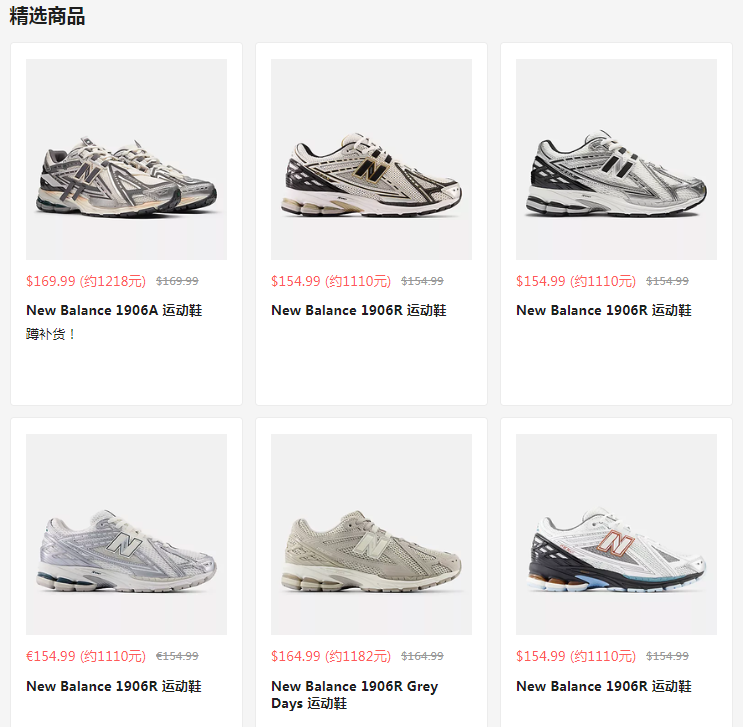
Task: Click the $169.99 (约1218元) sale price
Action: click(86, 281)
